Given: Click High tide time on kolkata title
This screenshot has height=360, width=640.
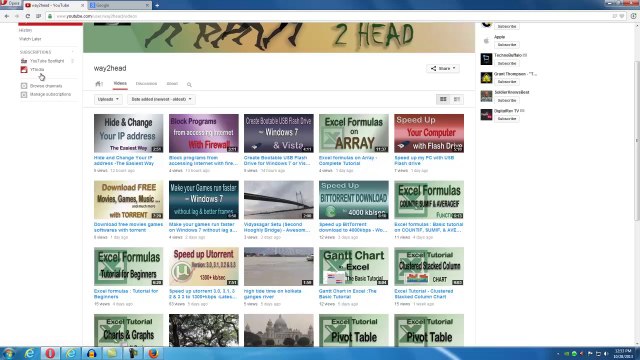Looking at the screenshot, I should [272, 294].
